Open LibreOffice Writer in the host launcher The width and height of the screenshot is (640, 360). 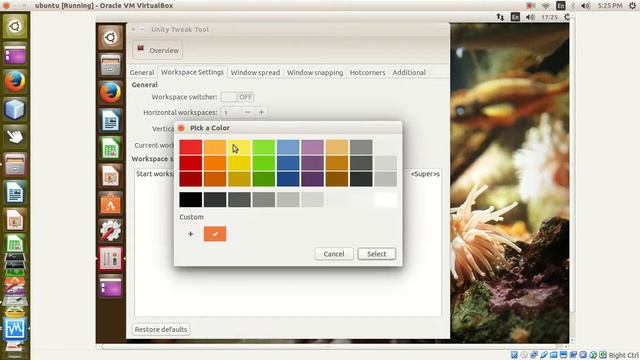tap(15, 193)
